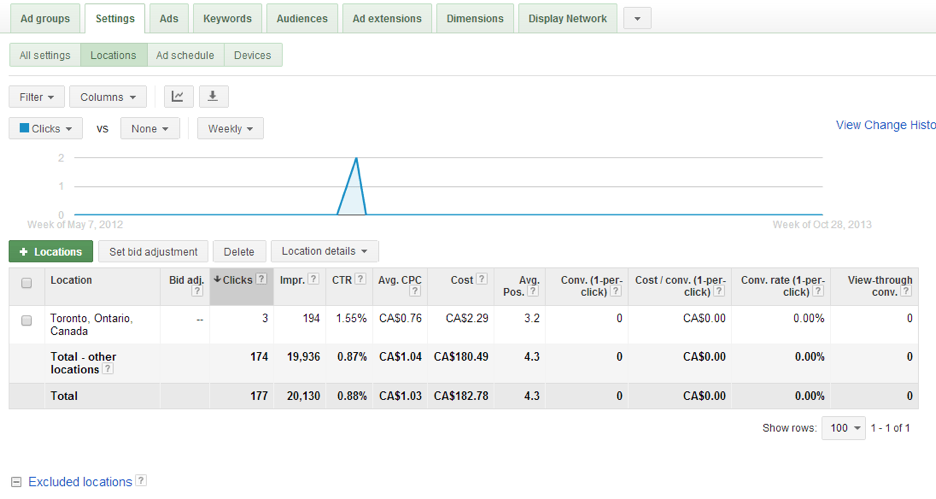Click help icon under Avg. Pos. header

533,292
